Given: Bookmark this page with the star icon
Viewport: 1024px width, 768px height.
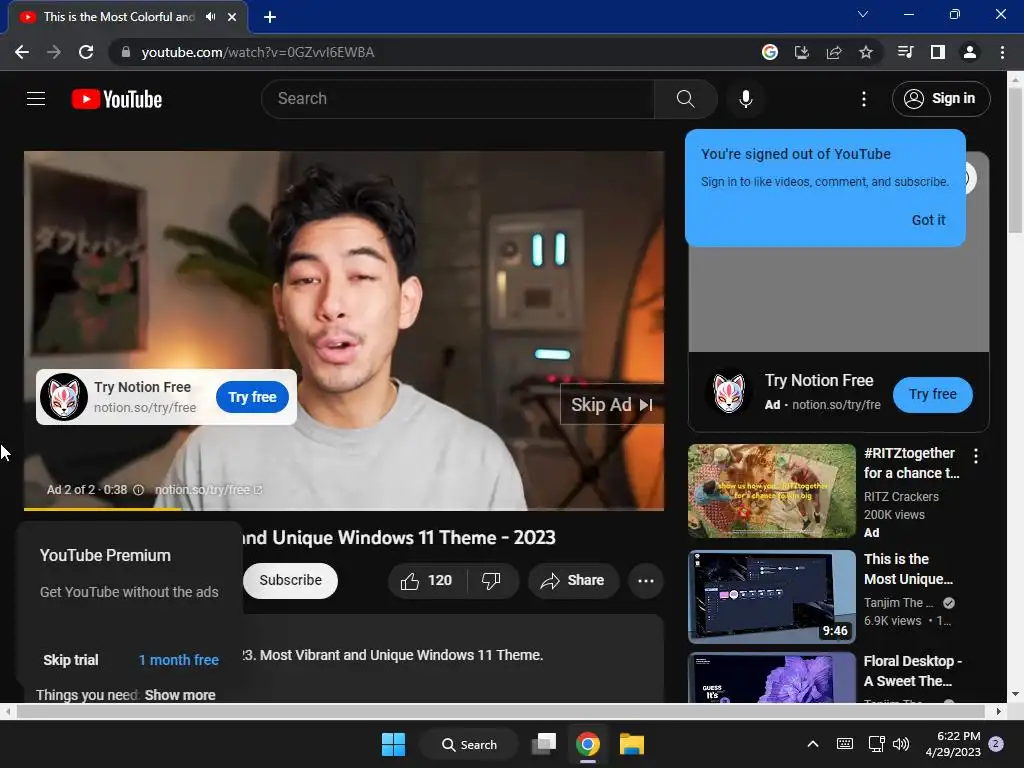Looking at the screenshot, I should click(865, 52).
